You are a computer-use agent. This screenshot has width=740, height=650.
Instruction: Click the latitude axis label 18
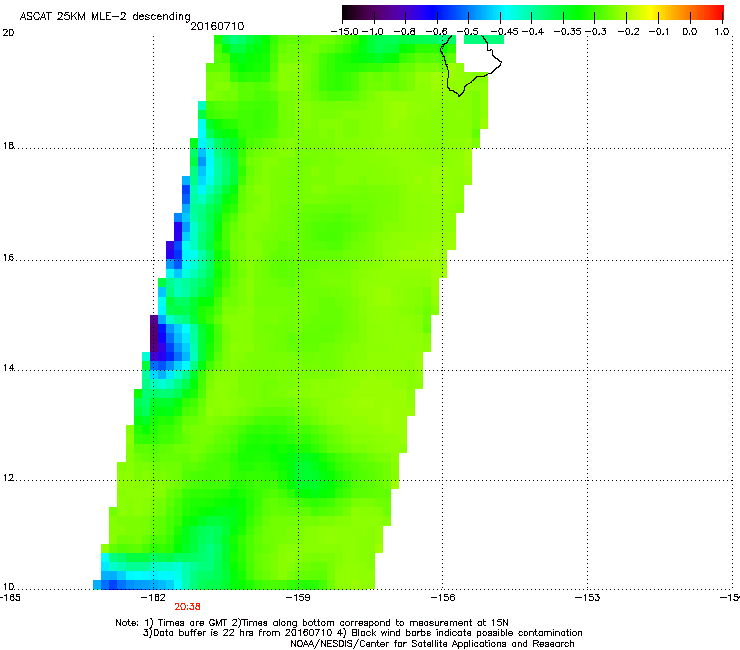tap(8, 145)
